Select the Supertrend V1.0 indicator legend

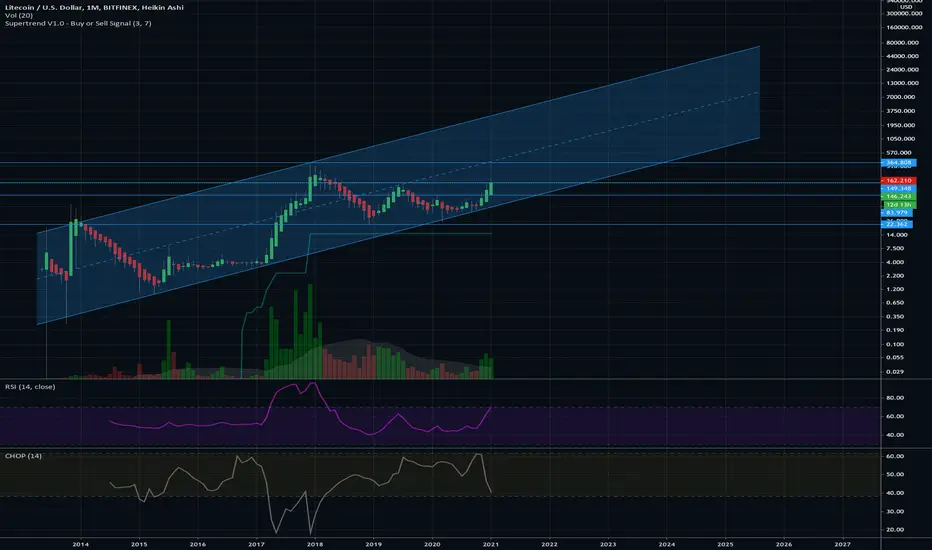pyautogui.click(x=78, y=23)
